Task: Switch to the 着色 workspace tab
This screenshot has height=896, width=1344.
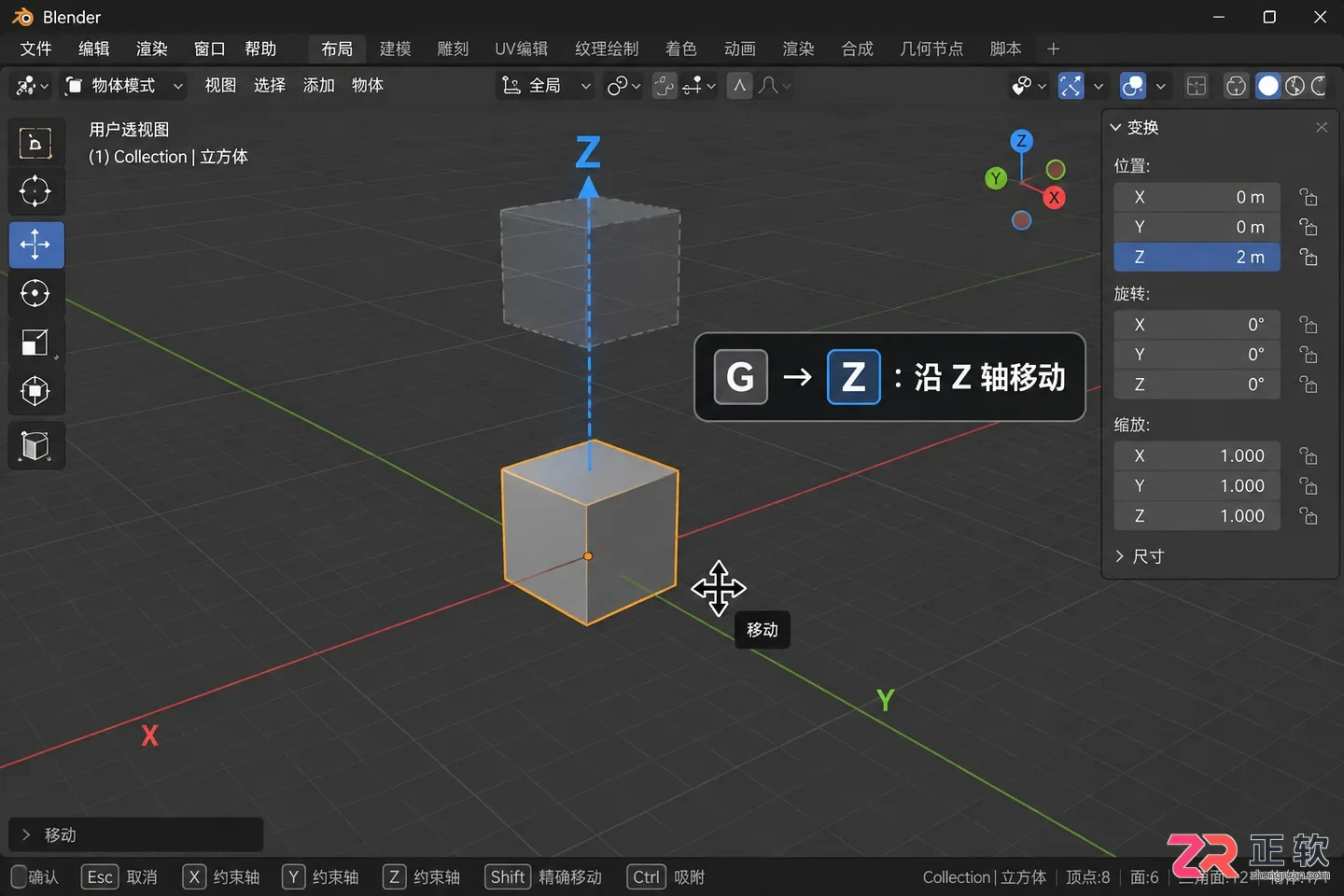Action: tap(680, 49)
